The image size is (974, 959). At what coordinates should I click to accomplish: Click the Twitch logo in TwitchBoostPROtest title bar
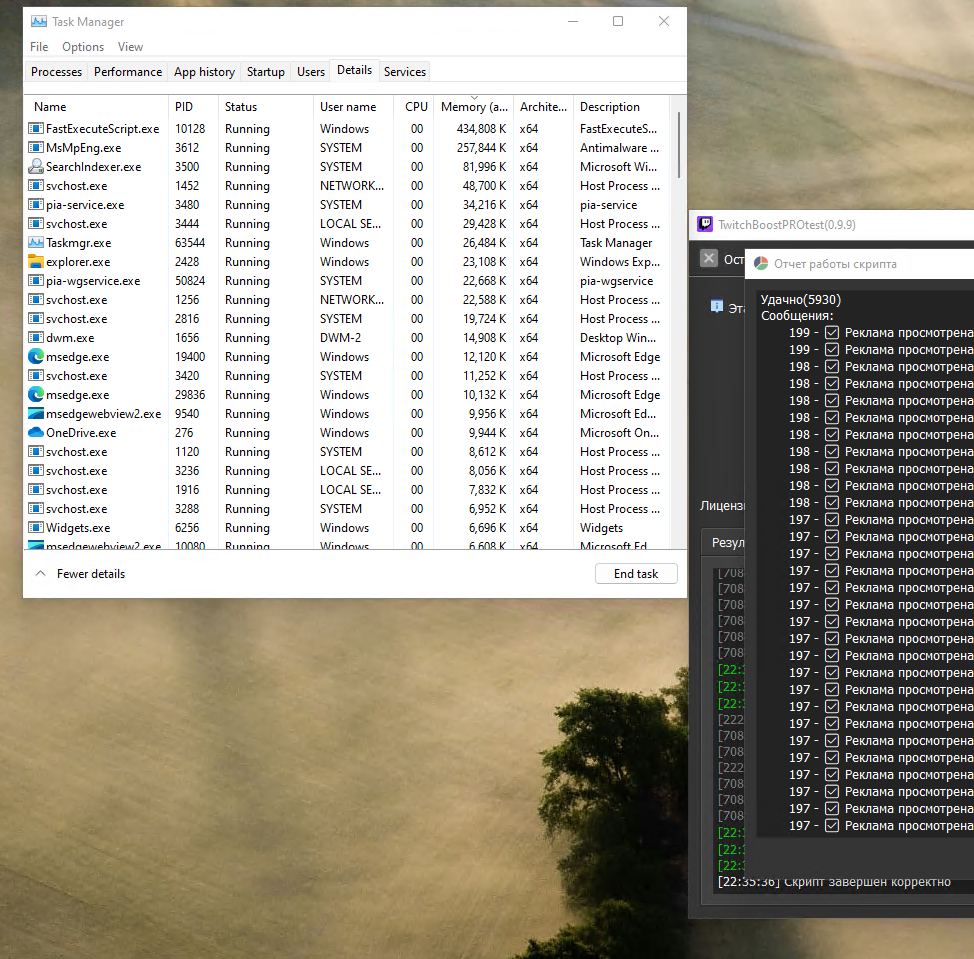pyautogui.click(x=705, y=225)
